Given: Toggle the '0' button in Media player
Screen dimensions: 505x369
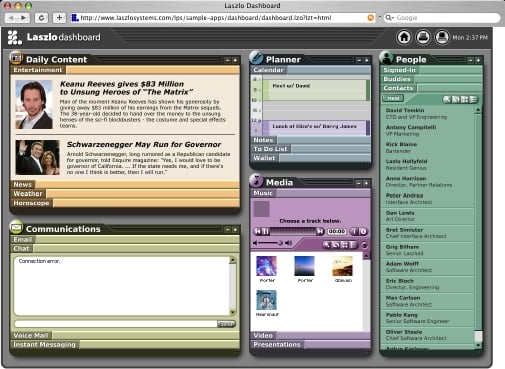Looking at the screenshot, I should click(363, 231).
